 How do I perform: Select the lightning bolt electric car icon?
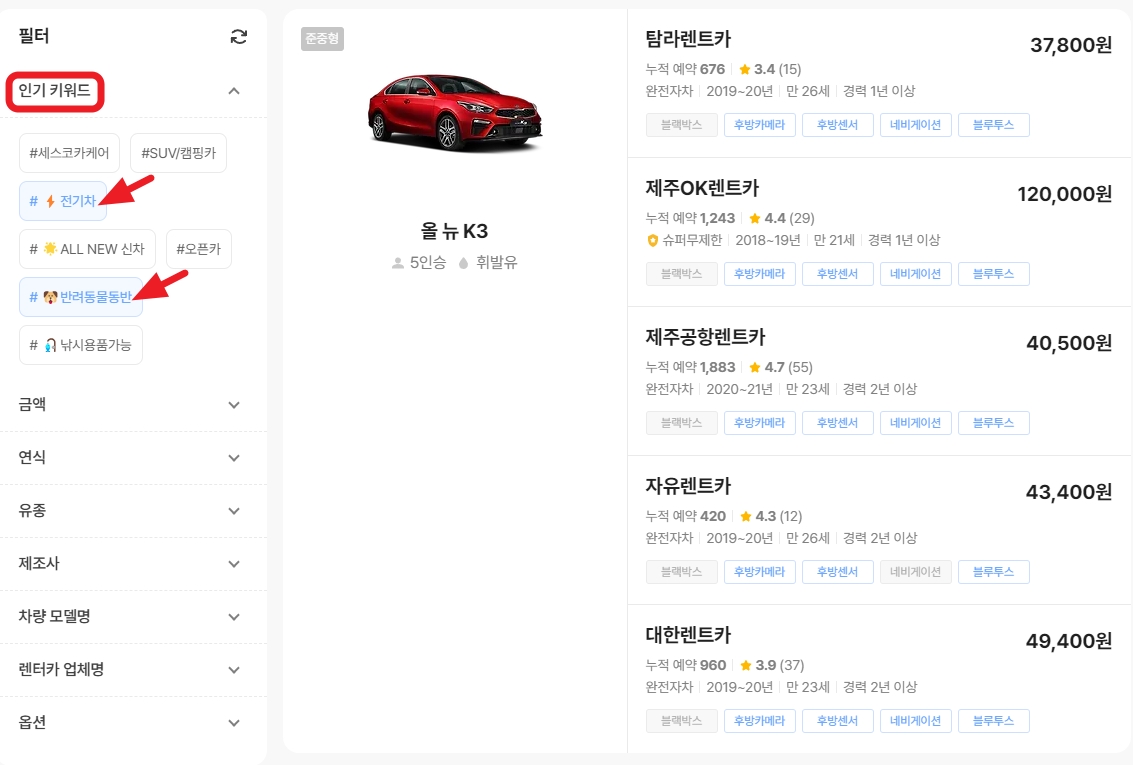[49, 200]
